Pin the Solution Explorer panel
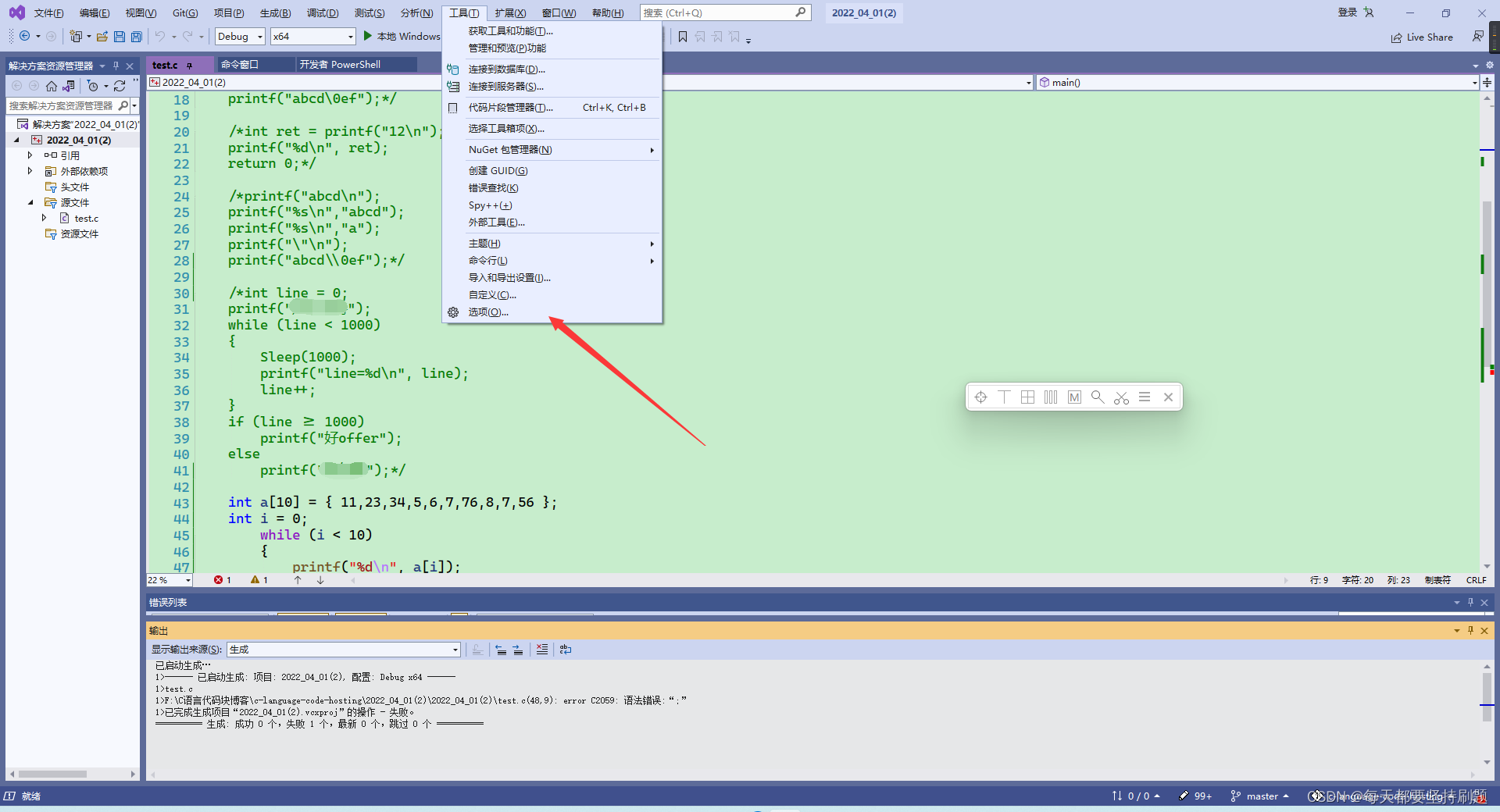 116,66
